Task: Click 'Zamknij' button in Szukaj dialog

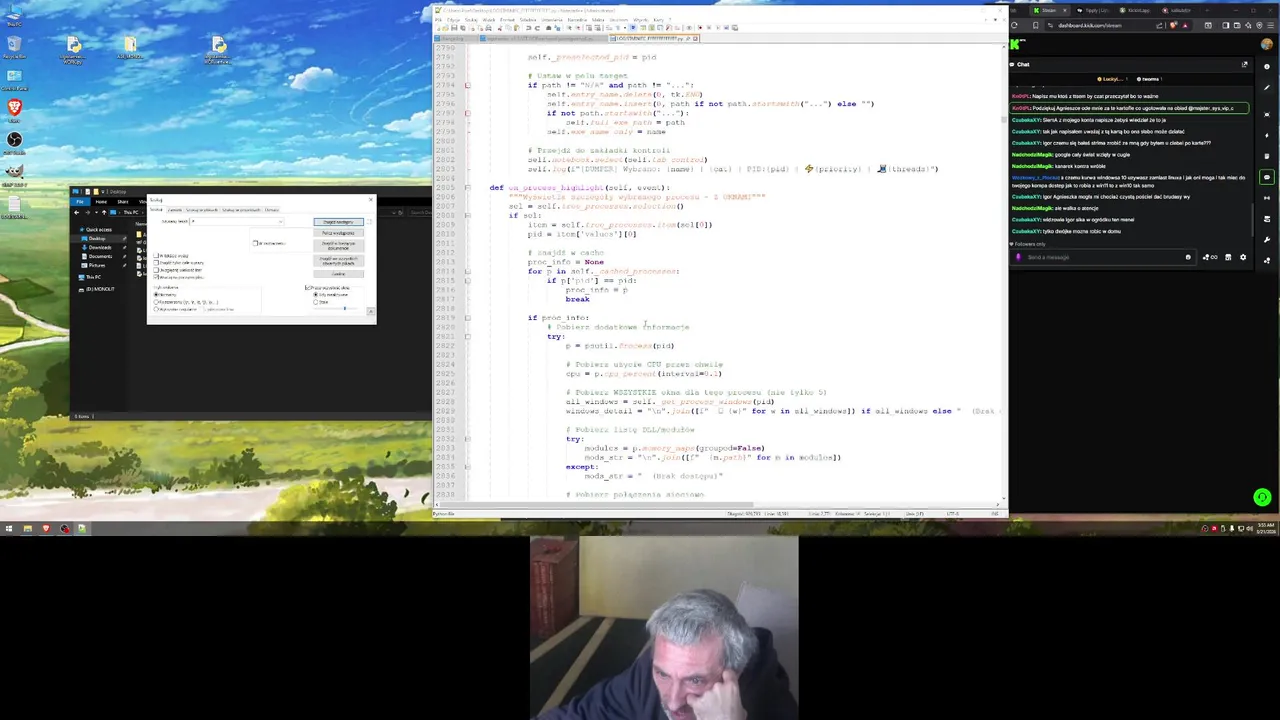Action: (339, 274)
